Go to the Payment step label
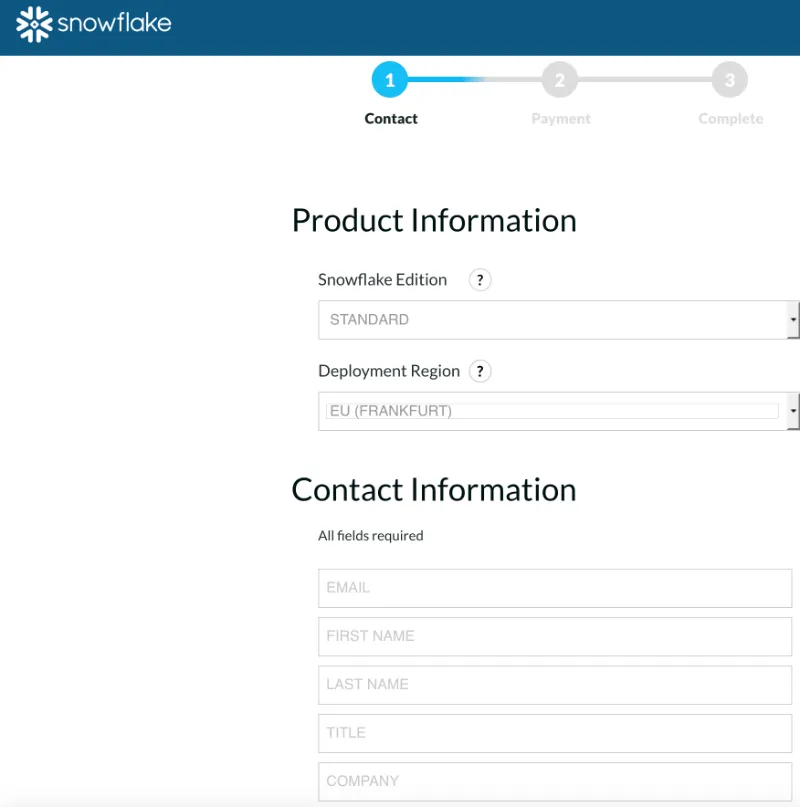Image resolution: width=800 pixels, height=807 pixels. pyautogui.click(x=561, y=118)
